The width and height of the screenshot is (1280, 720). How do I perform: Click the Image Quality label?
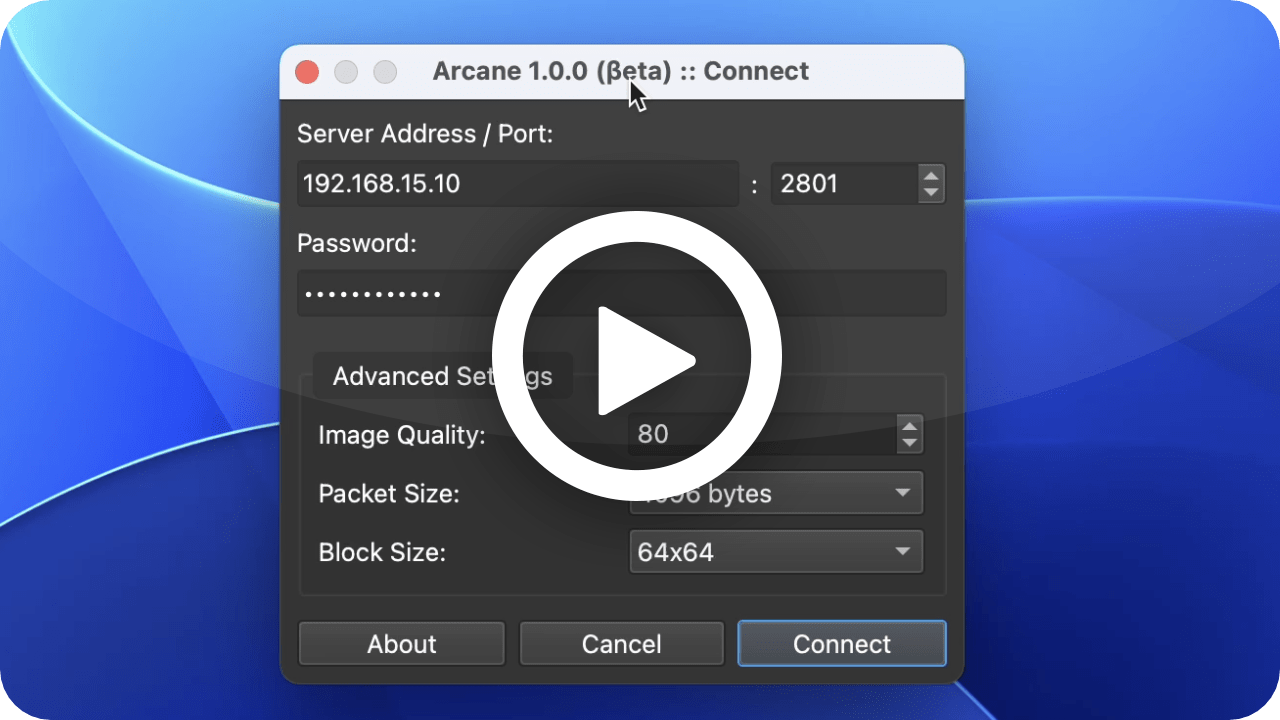402,435
